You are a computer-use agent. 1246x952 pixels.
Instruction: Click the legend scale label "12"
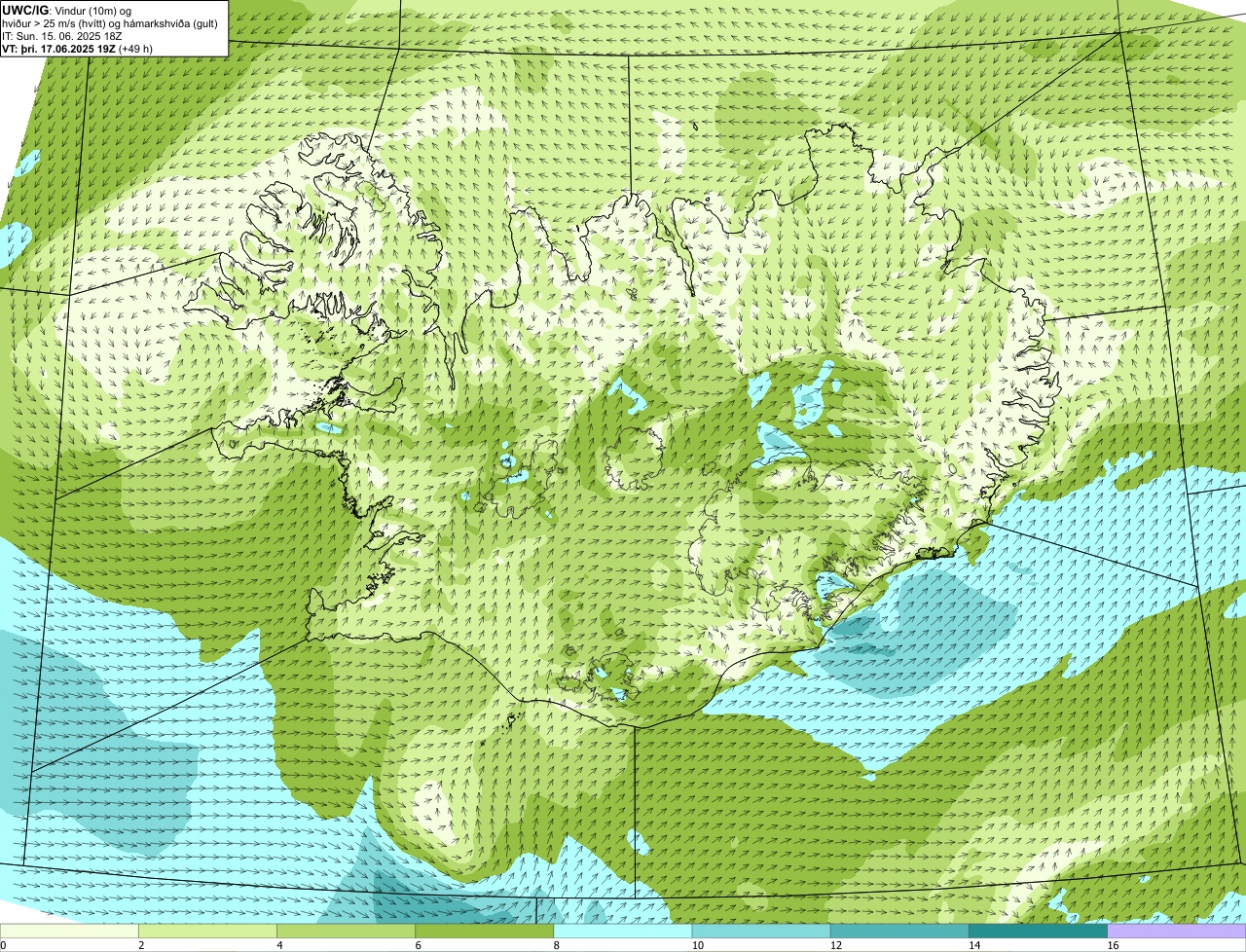[x=836, y=945]
